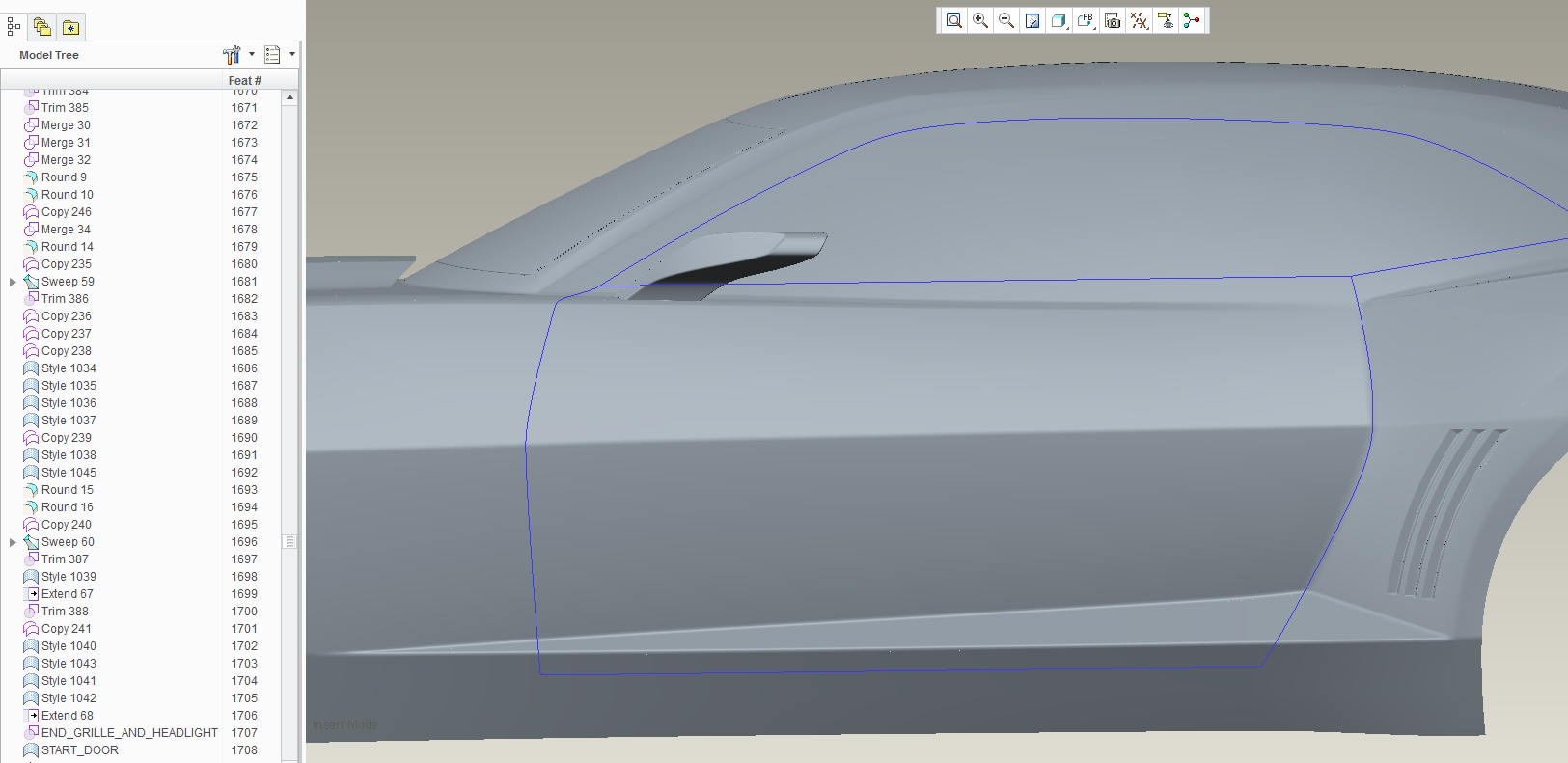Select Style 1040 feature
This screenshot has height=763, width=1568.
(x=69, y=646)
